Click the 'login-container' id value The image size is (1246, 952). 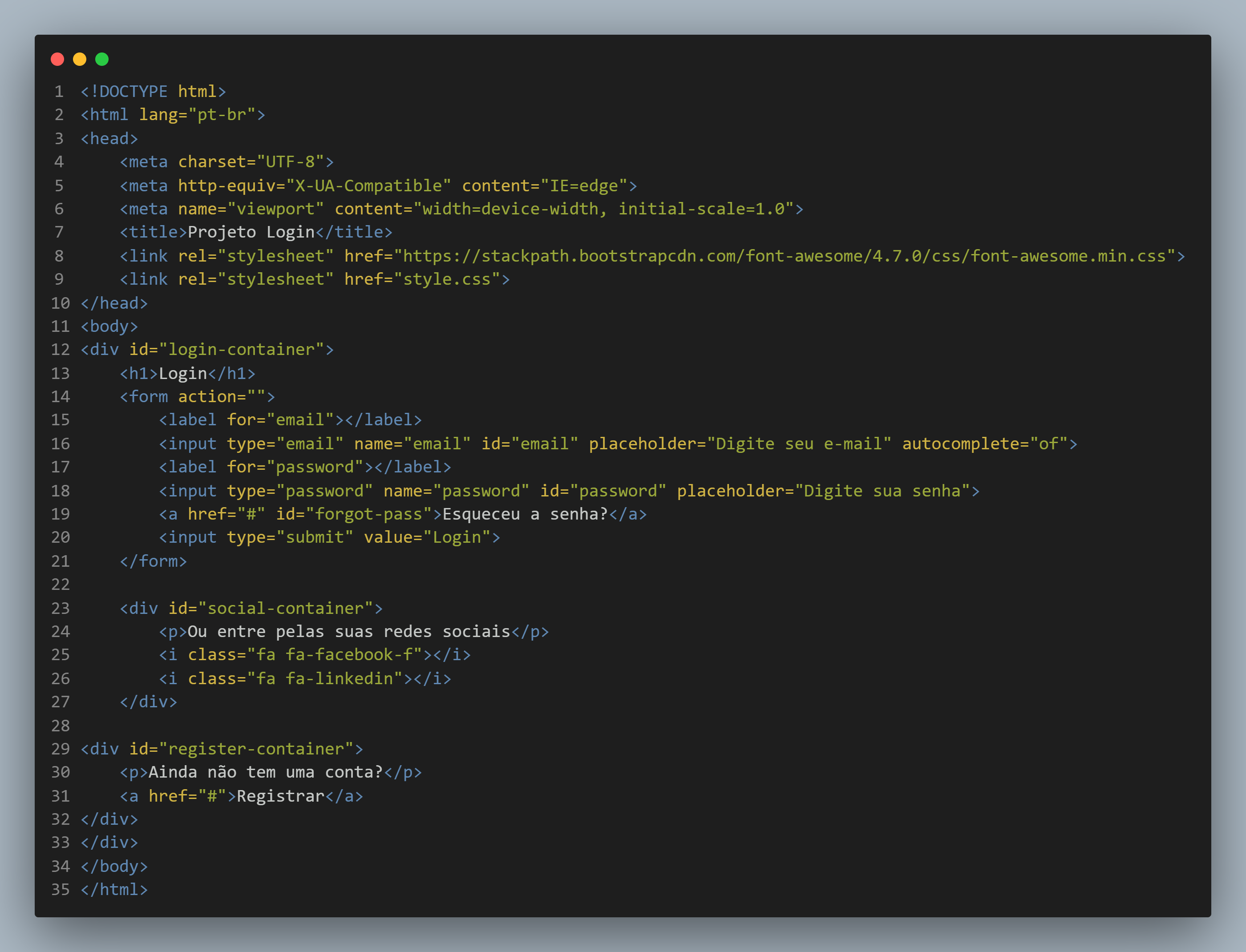pyautogui.click(x=242, y=350)
